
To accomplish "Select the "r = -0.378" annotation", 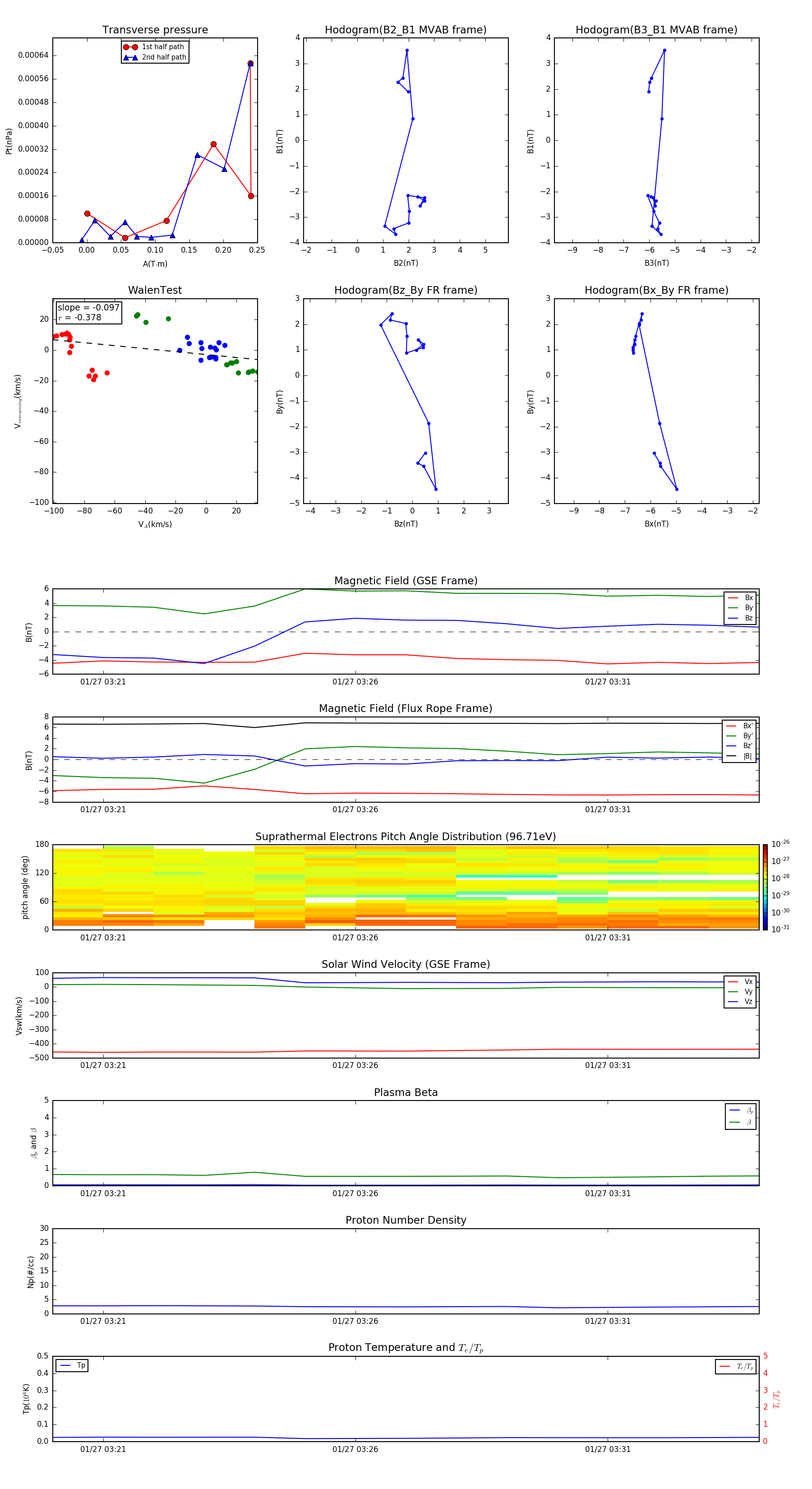I will (80, 317).
